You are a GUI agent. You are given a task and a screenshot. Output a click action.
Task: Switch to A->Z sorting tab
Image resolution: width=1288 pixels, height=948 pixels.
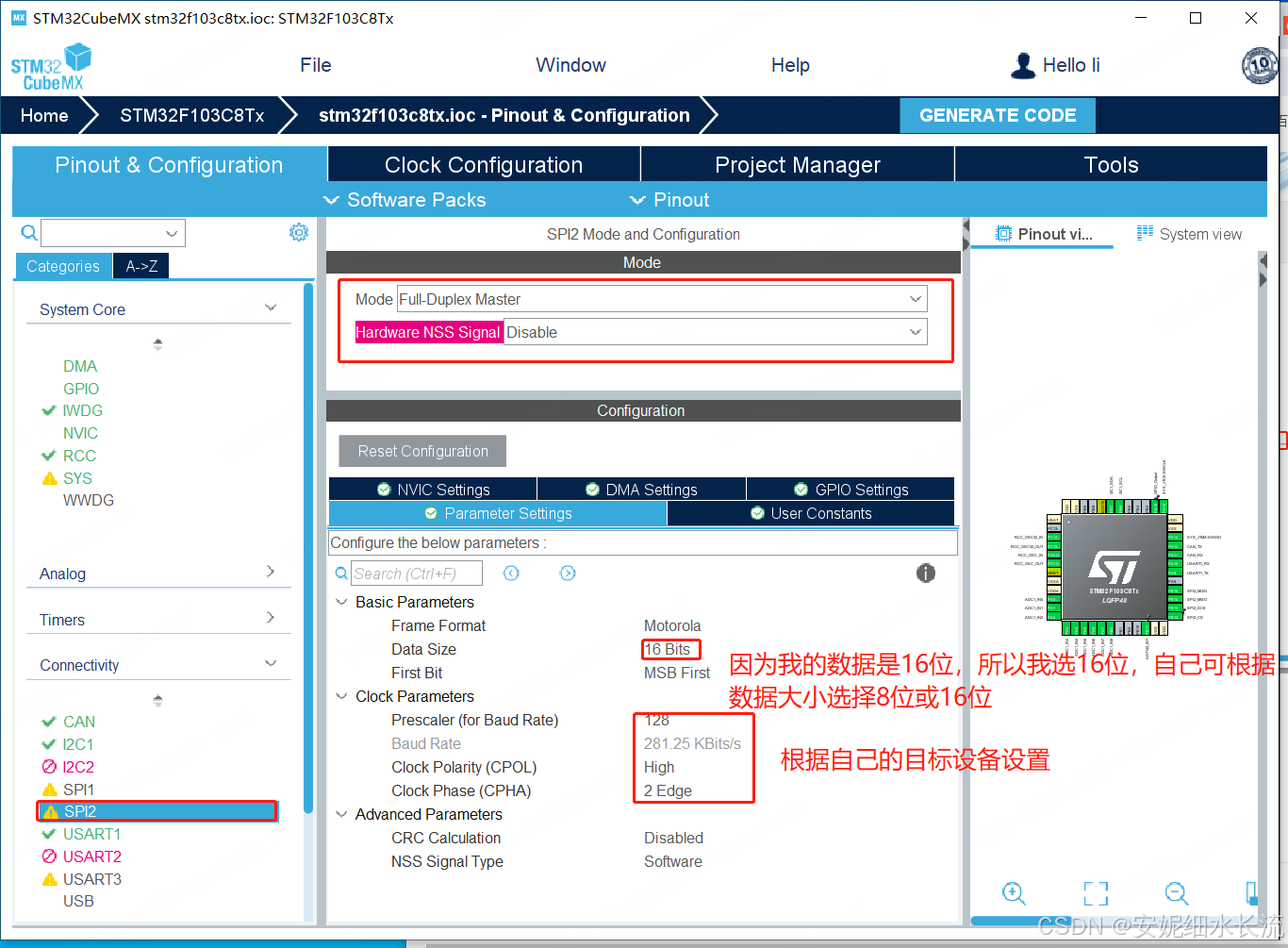[141, 266]
